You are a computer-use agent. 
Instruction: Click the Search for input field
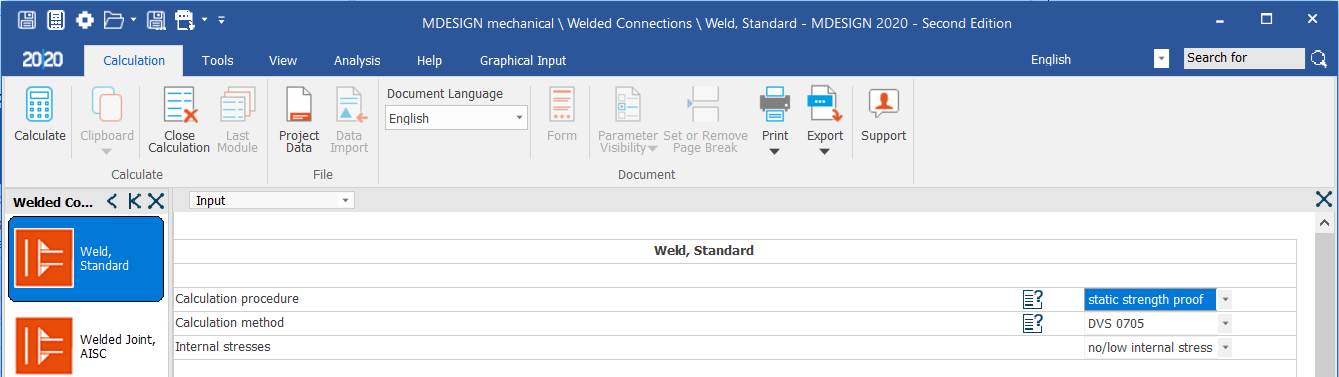[1244, 58]
